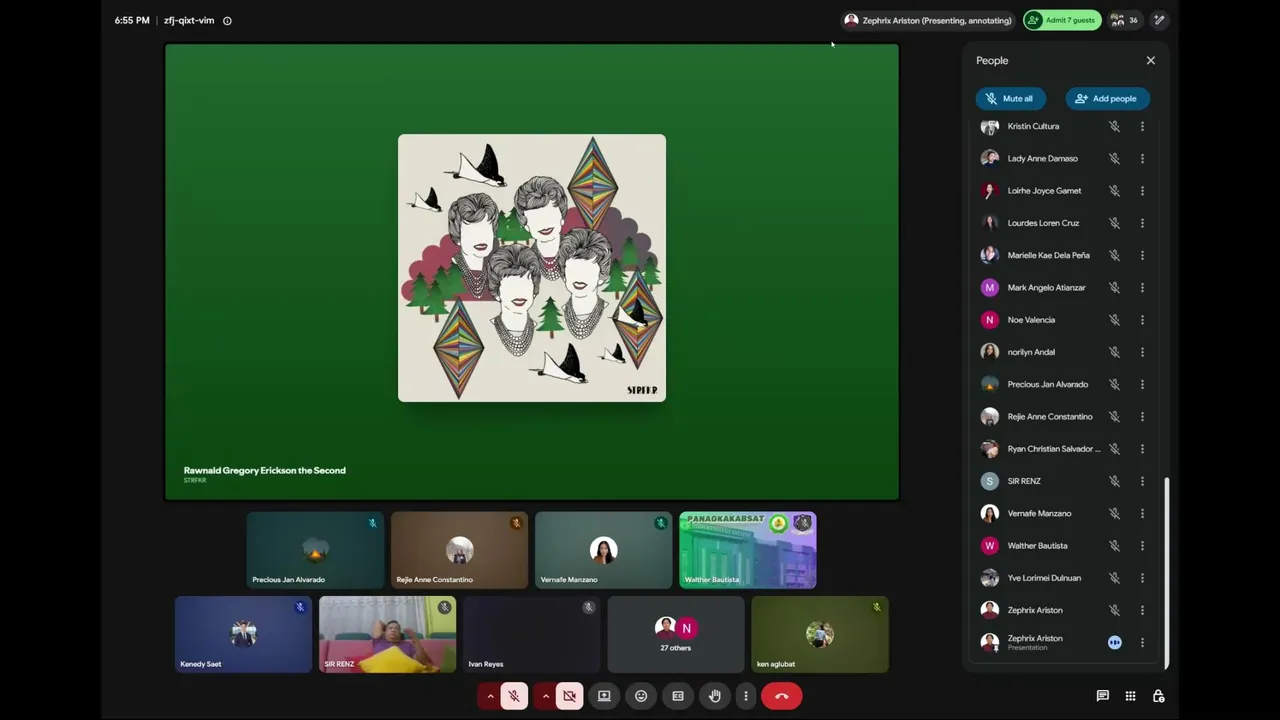Viewport: 1280px width, 720px height.
Task: Turn on closed captions
Action: tap(678, 696)
